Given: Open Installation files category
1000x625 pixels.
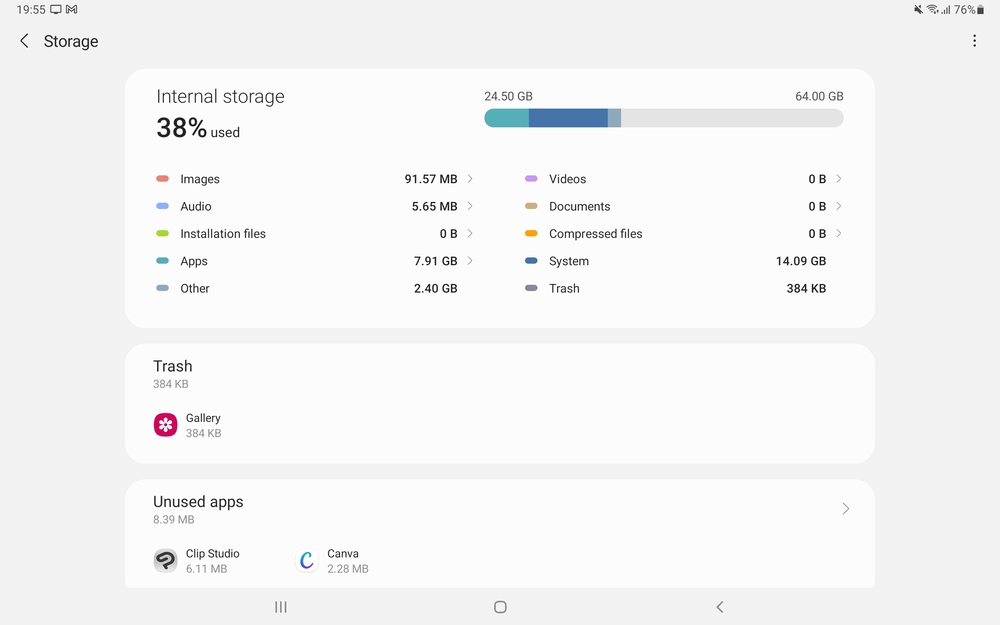Looking at the screenshot, I should (x=223, y=234).
